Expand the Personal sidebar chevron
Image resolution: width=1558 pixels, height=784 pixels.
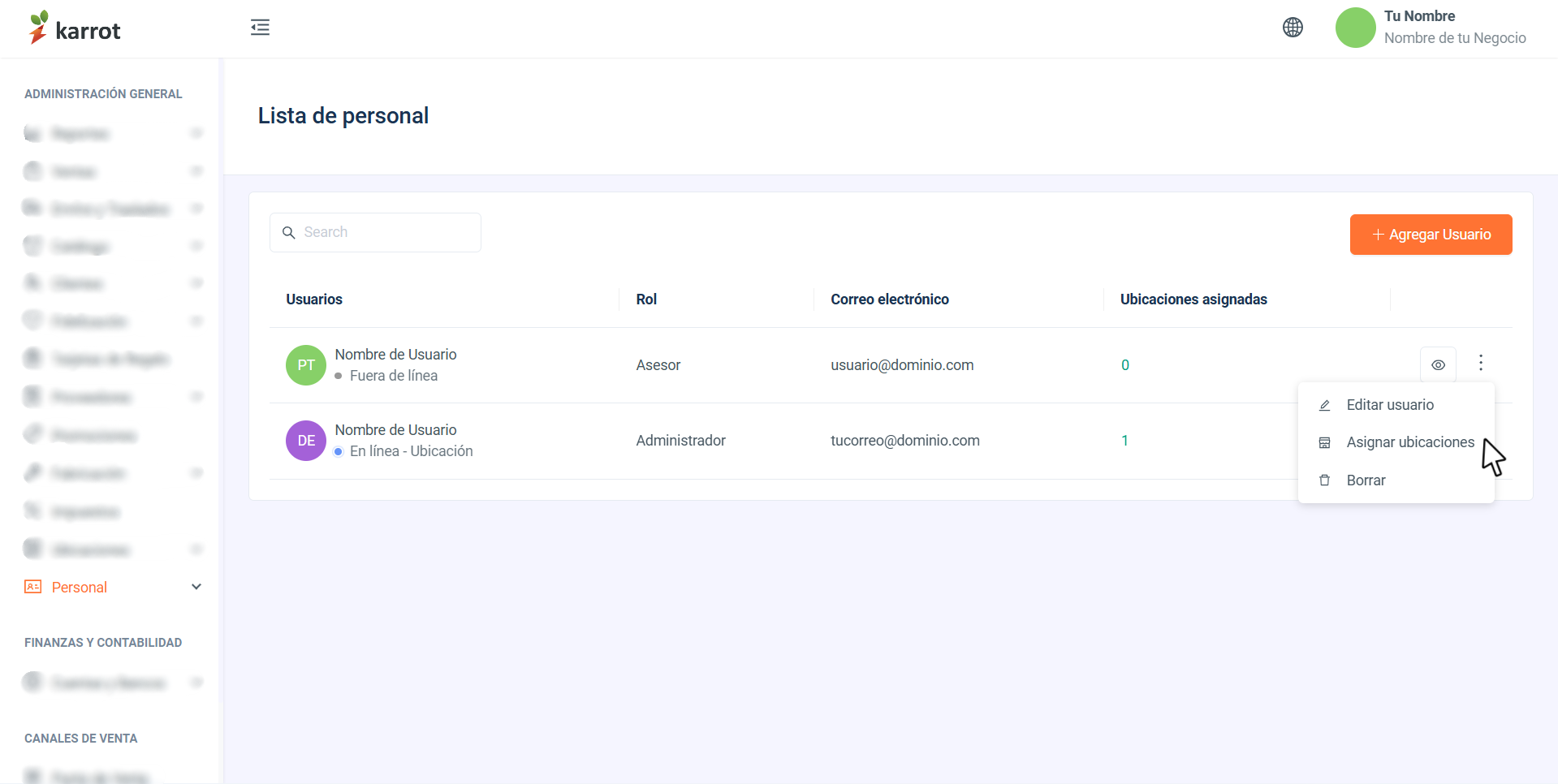tap(196, 587)
